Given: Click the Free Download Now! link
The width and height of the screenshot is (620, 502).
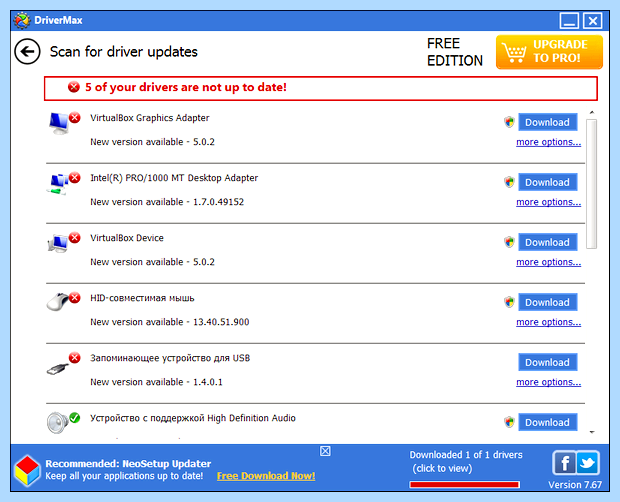Looking at the screenshot, I should tap(266, 476).
